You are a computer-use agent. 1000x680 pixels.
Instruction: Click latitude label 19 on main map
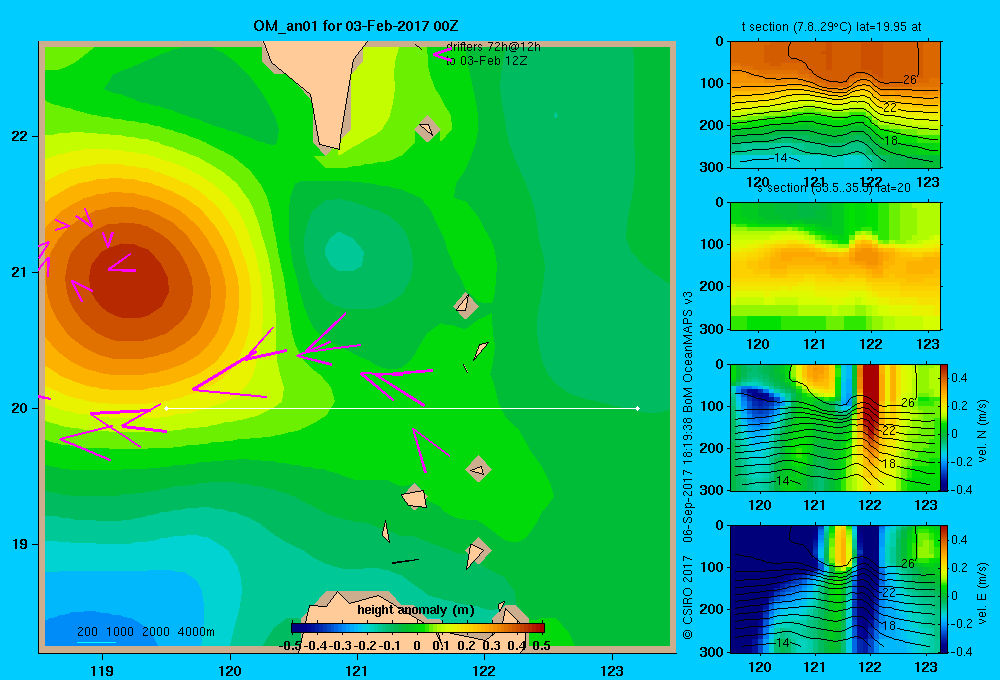click(20, 544)
